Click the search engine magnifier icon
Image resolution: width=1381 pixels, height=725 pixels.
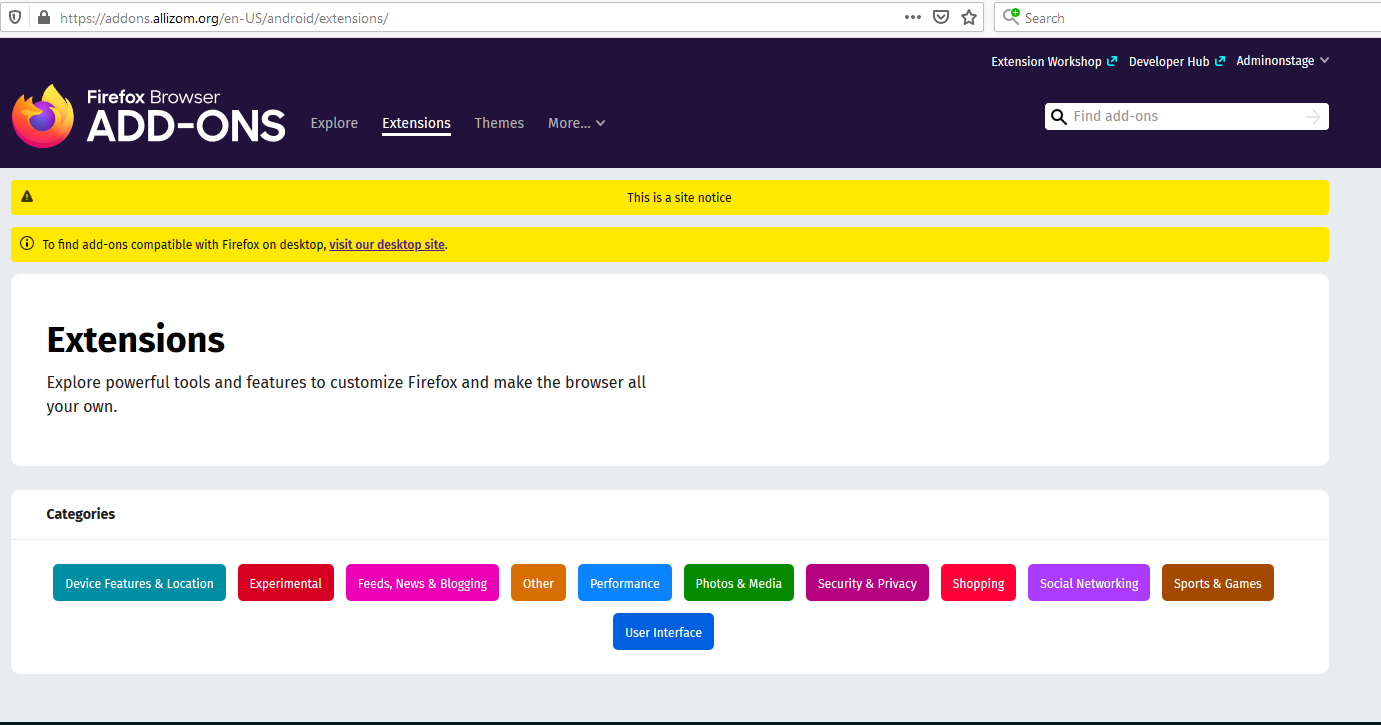(x=1011, y=17)
